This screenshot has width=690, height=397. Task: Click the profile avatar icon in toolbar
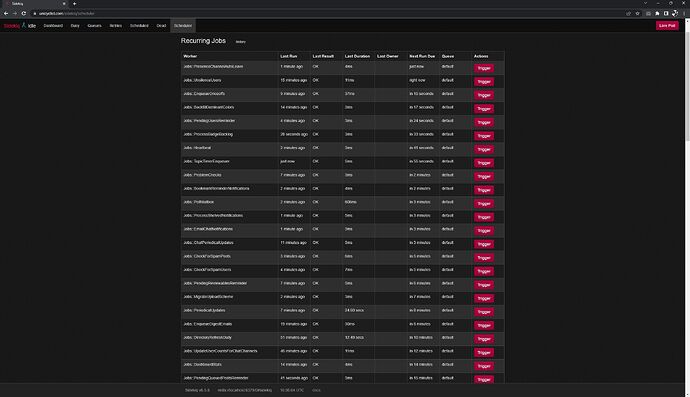tap(675, 14)
